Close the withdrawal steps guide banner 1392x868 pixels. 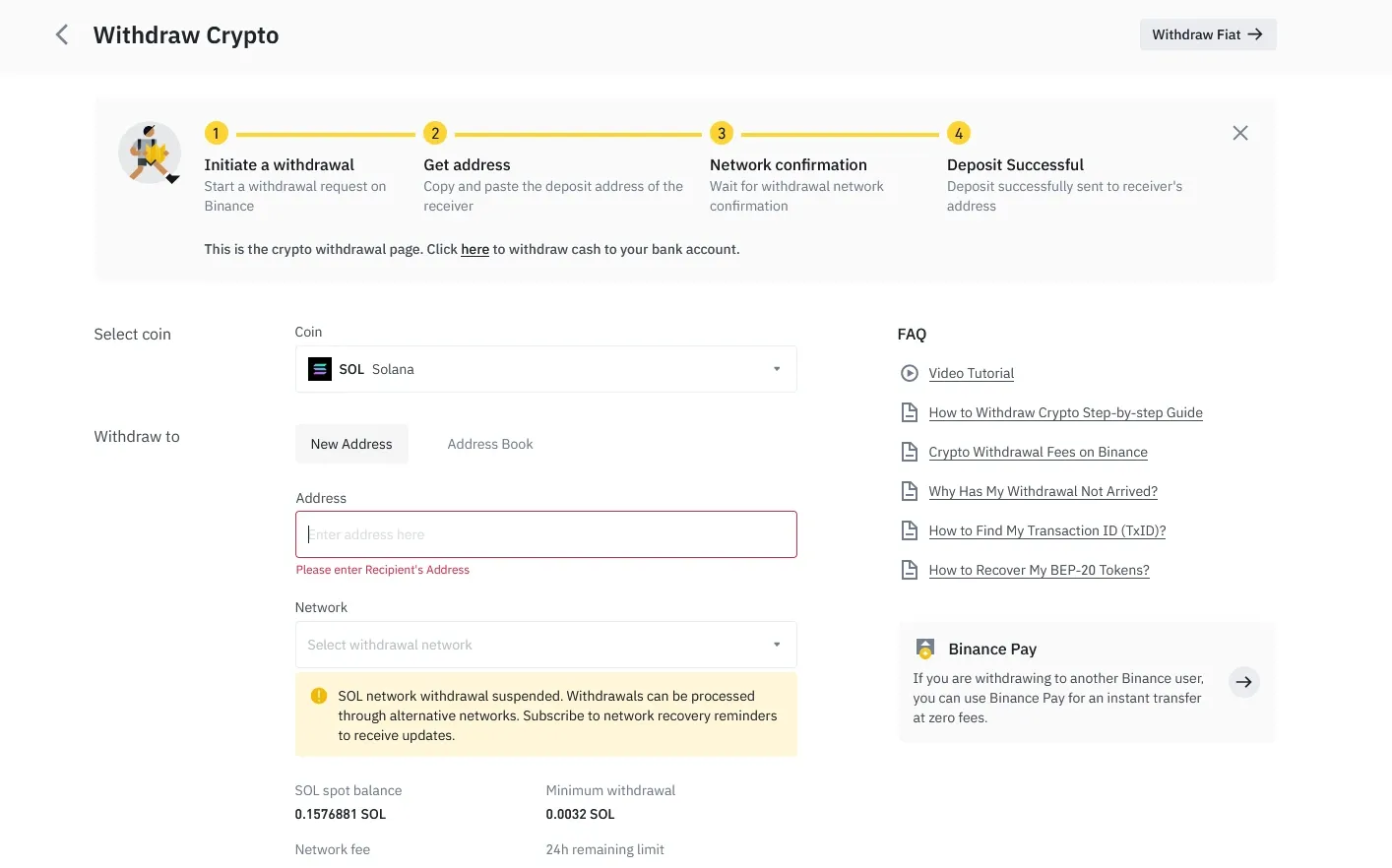(x=1240, y=133)
